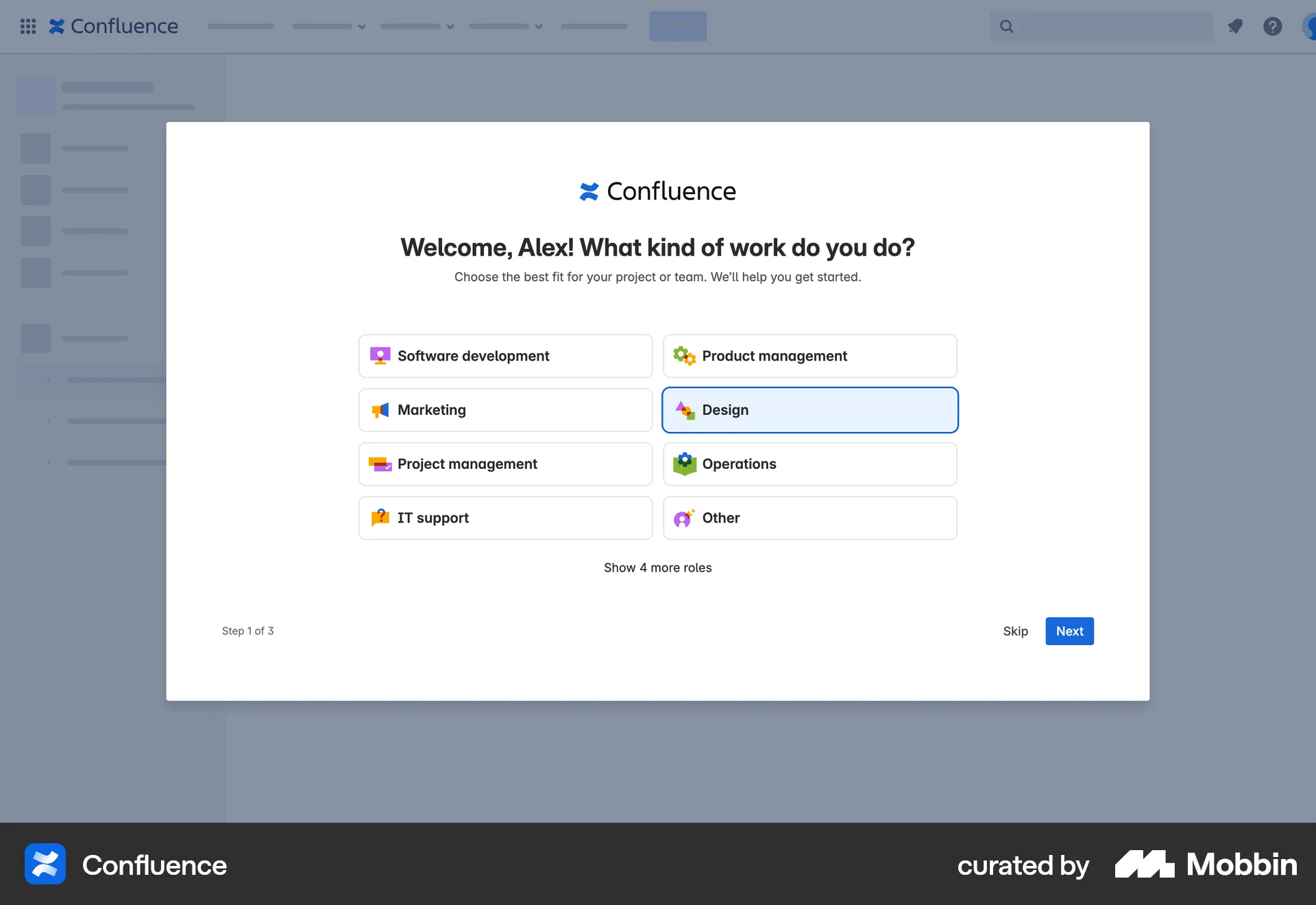This screenshot has height=905, width=1316.
Task: Click the Confluence logo in the top bar
Action: [114, 26]
